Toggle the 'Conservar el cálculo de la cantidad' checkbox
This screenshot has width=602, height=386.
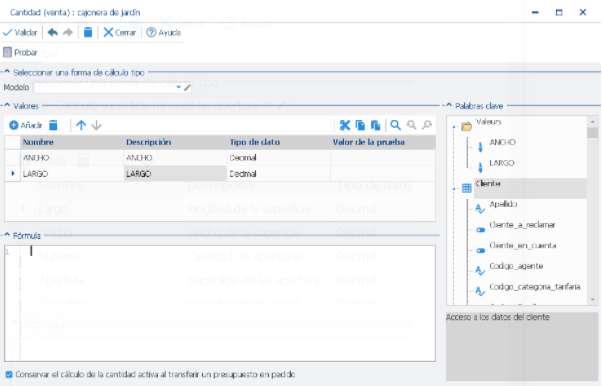coord(9,374)
